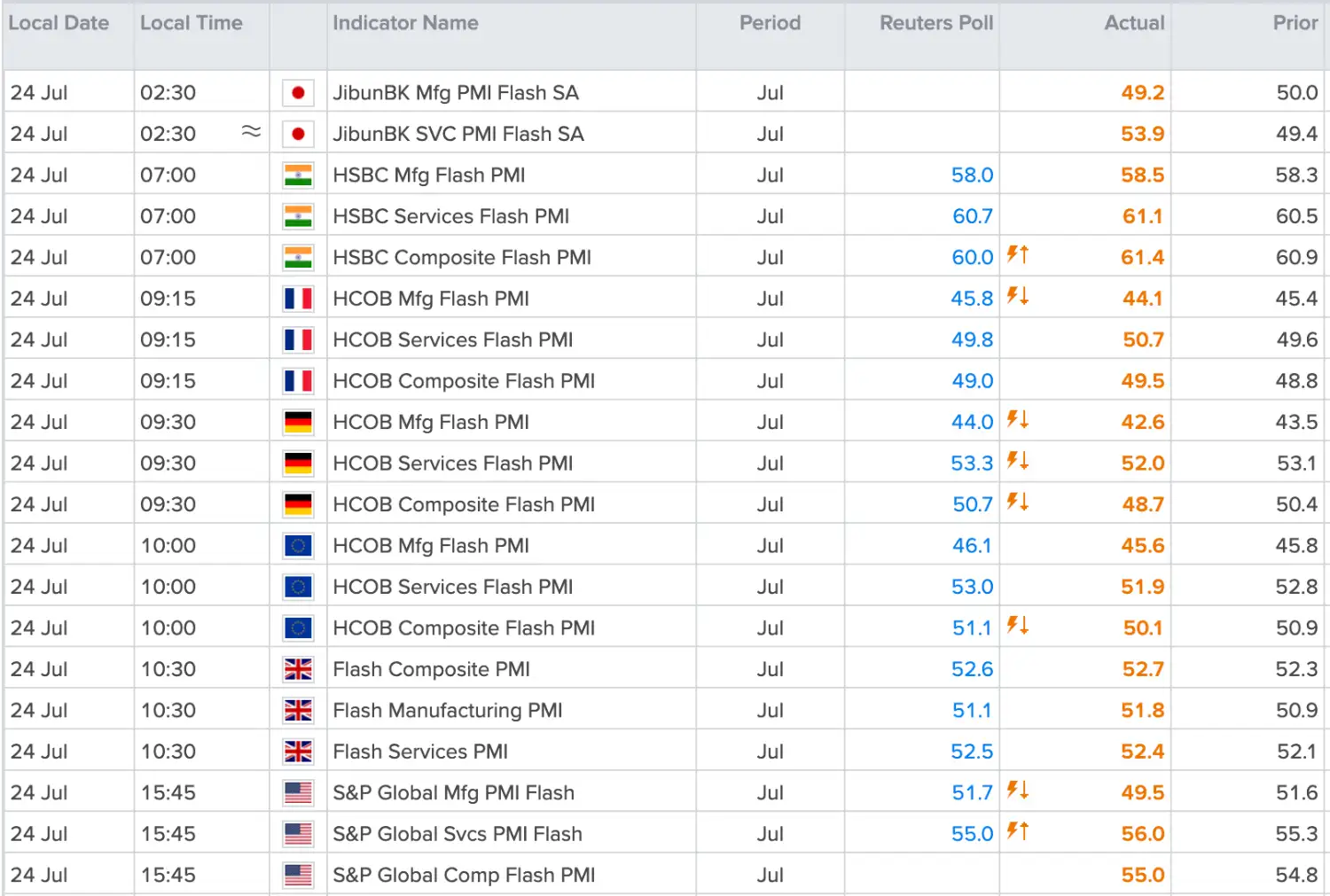Click India flag beside HSBC Composite Flash PMI
The width and height of the screenshot is (1330, 896).
(x=298, y=258)
